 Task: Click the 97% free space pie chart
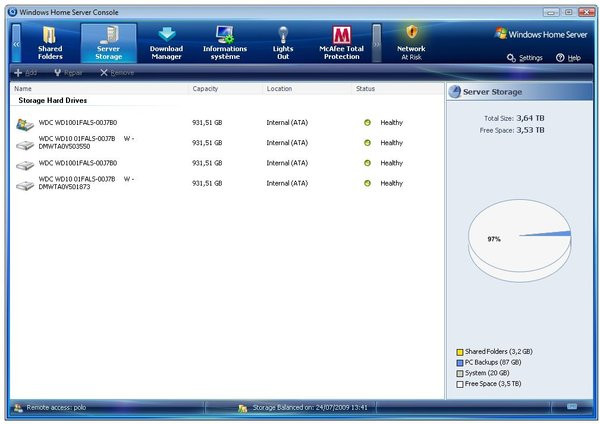[519, 240]
